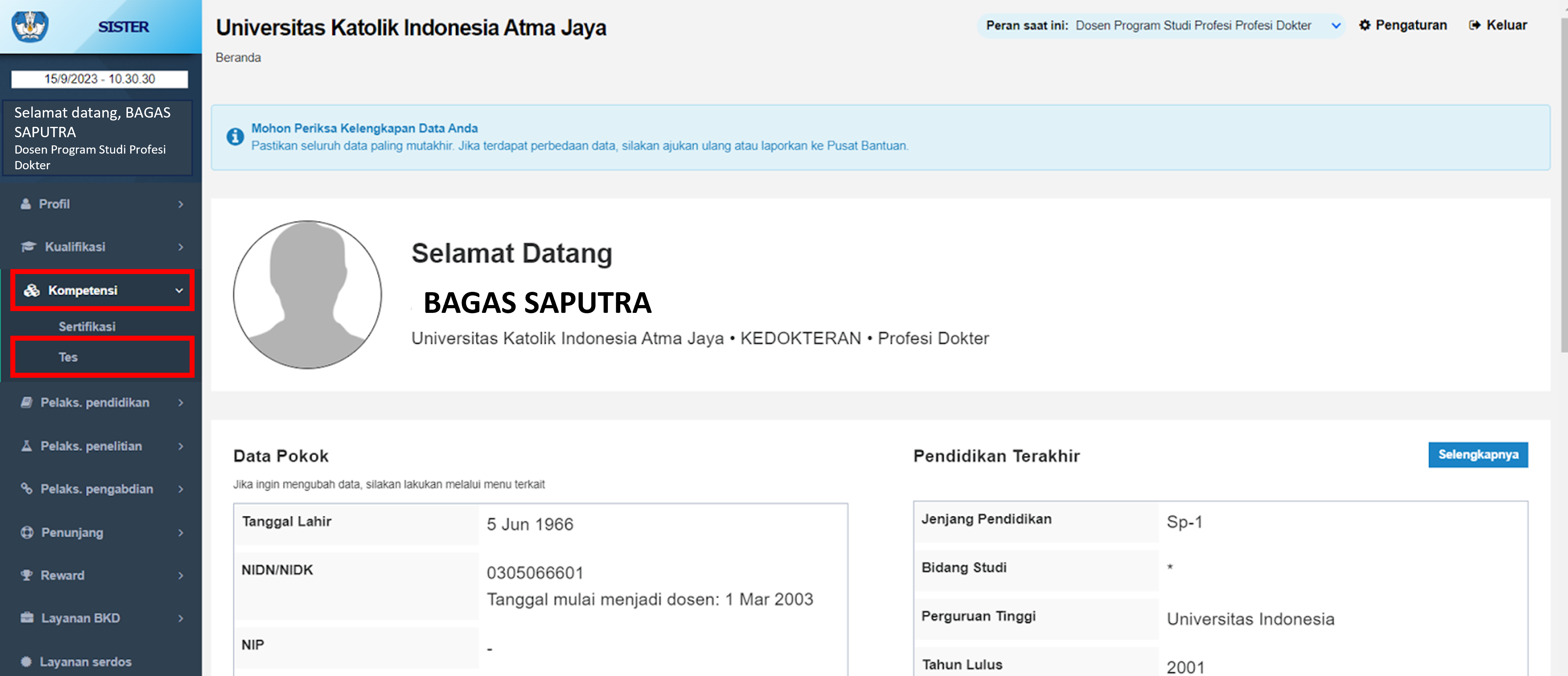The height and width of the screenshot is (676, 1568).
Task: Click the Kualifikasi graduation cap icon
Action: pyautogui.click(x=29, y=247)
